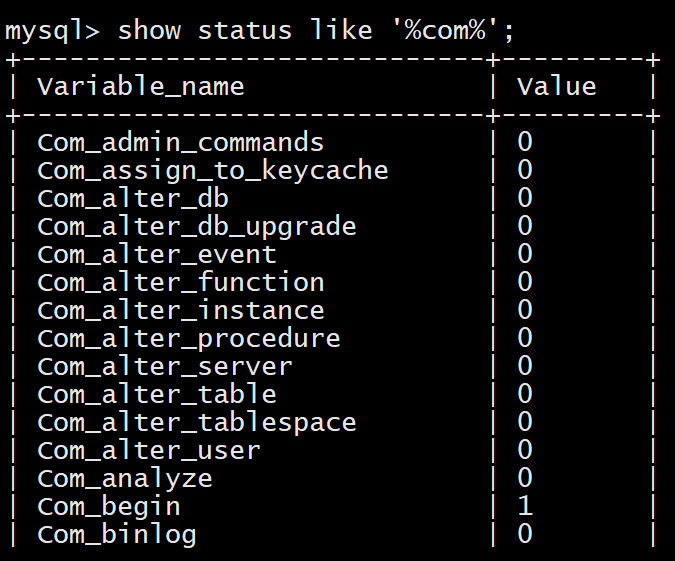The image size is (675, 561).
Task: Click on Com_alter_procedure text
Action: click(188, 338)
